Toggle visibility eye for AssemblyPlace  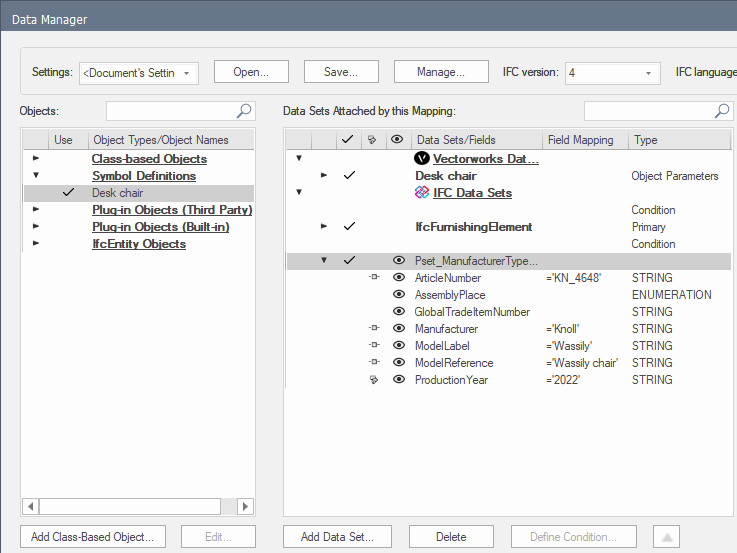(x=398, y=295)
